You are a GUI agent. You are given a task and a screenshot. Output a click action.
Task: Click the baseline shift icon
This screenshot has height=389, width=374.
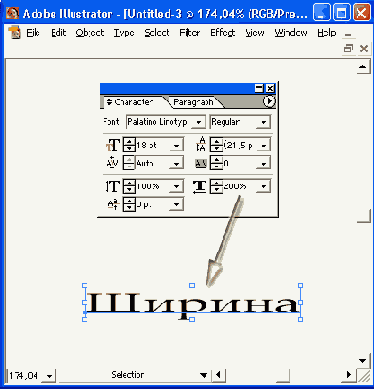pyautogui.click(x=113, y=204)
